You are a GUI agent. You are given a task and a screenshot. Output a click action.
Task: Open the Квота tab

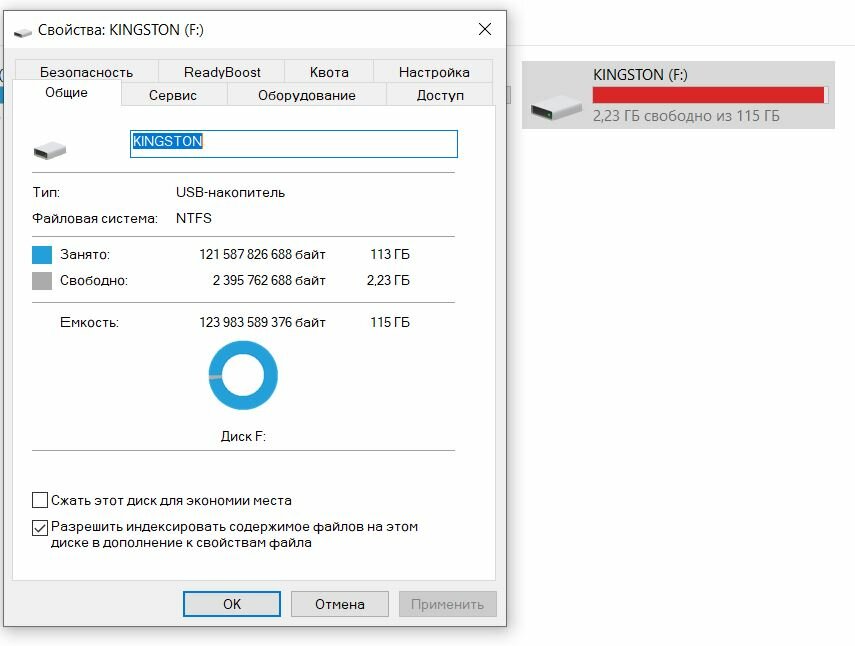click(x=329, y=72)
